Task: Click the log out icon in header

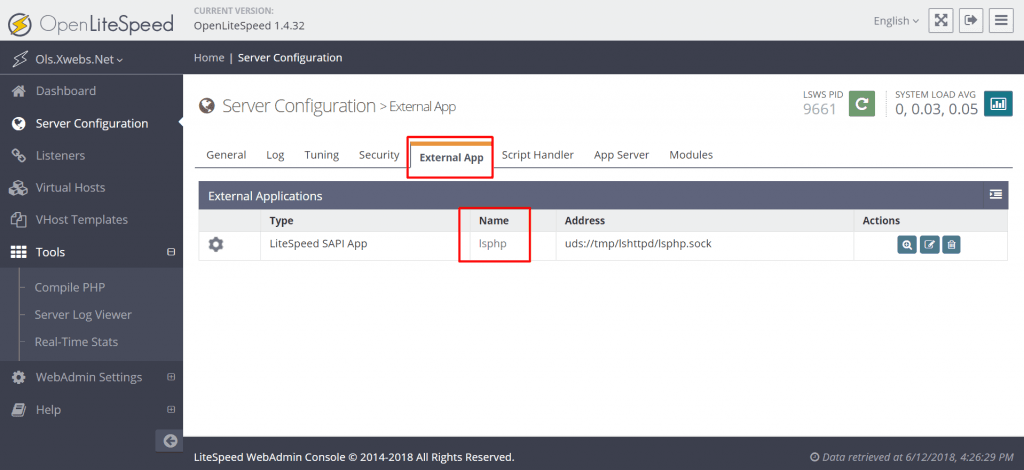Action: pos(970,20)
